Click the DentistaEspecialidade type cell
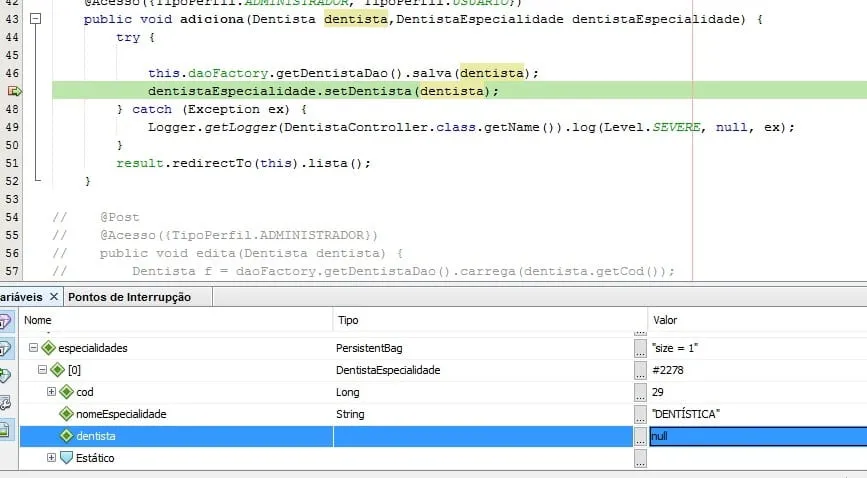 (388, 370)
